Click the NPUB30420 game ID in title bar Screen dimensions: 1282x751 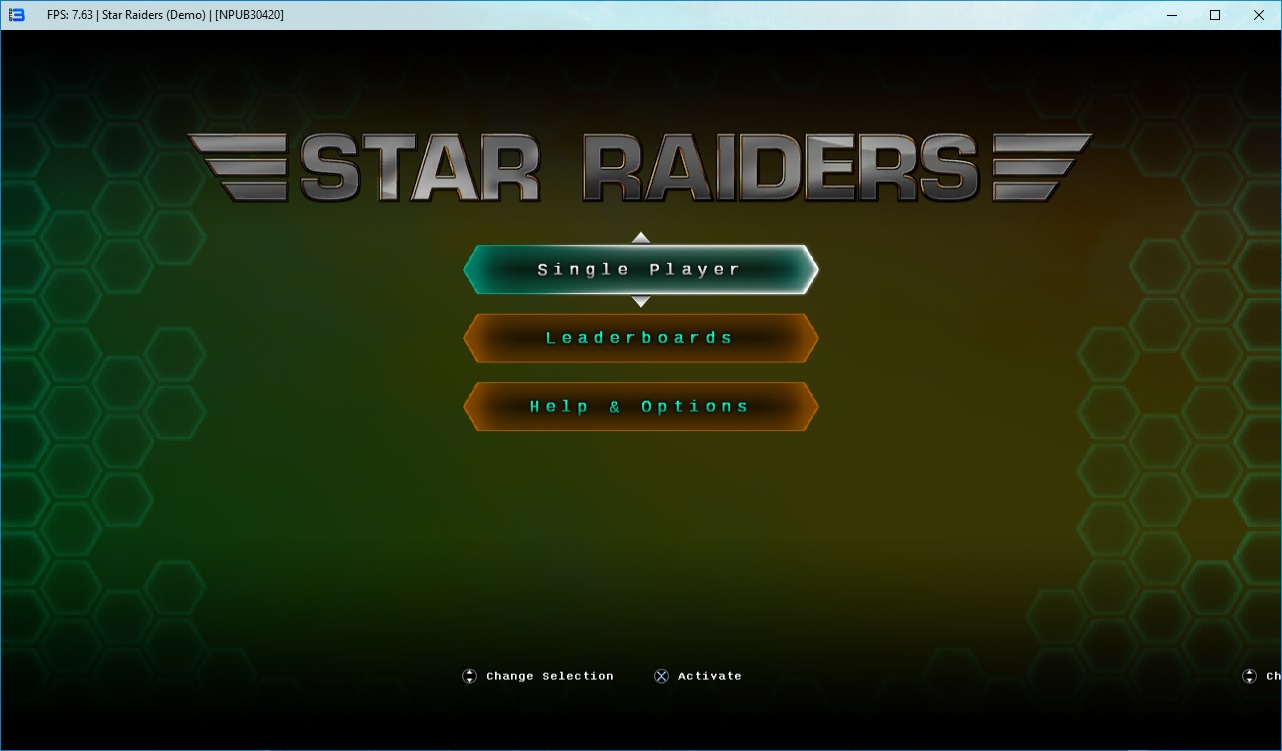(249, 15)
